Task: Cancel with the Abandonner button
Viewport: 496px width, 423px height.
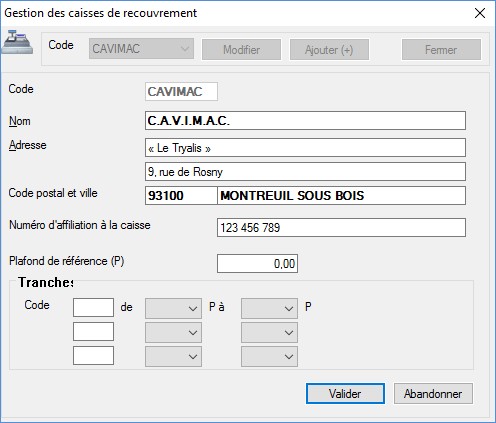Action: pyautogui.click(x=433, y=394)
